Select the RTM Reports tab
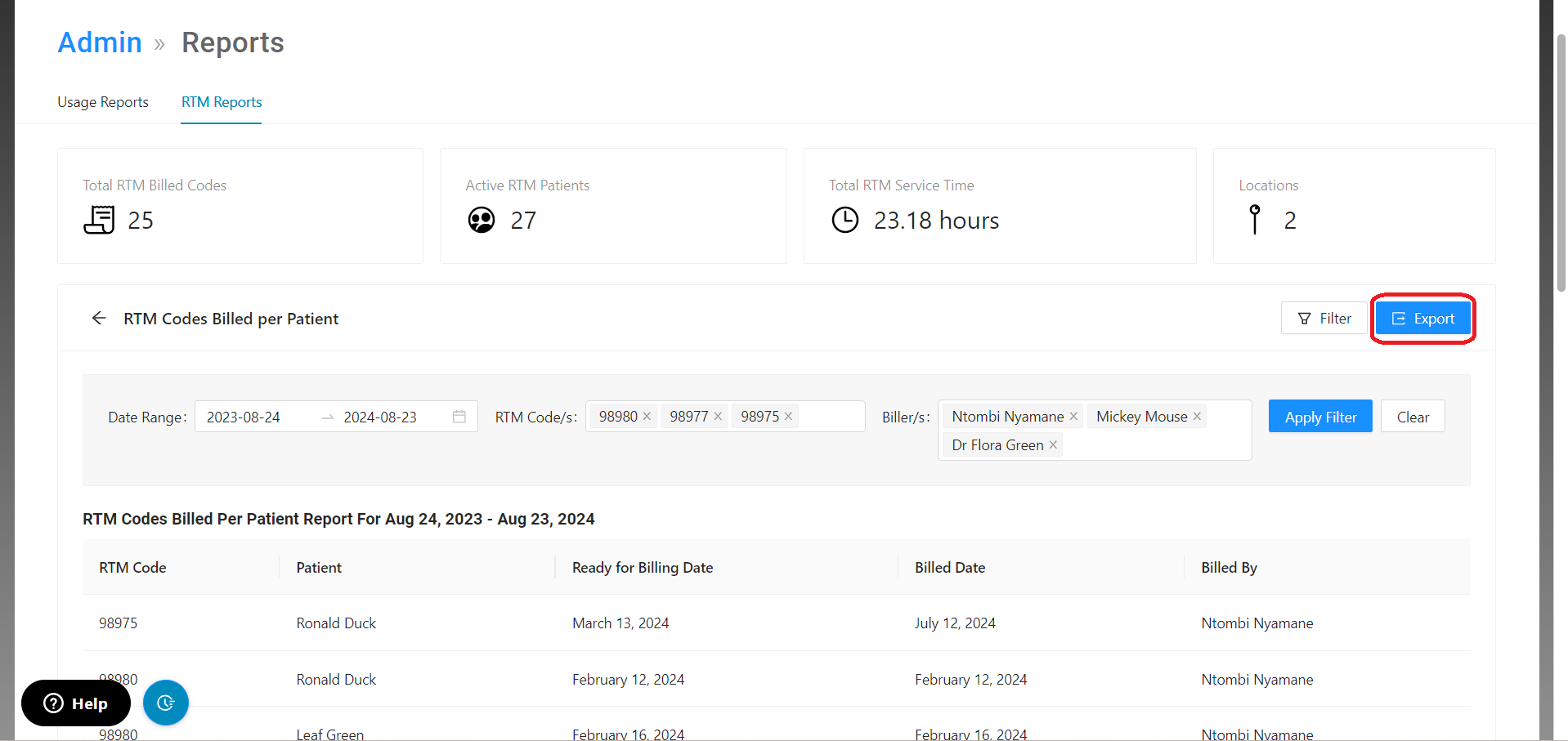Image resolution: width=1568 pixels, height=741 pixels. [222, 102]
